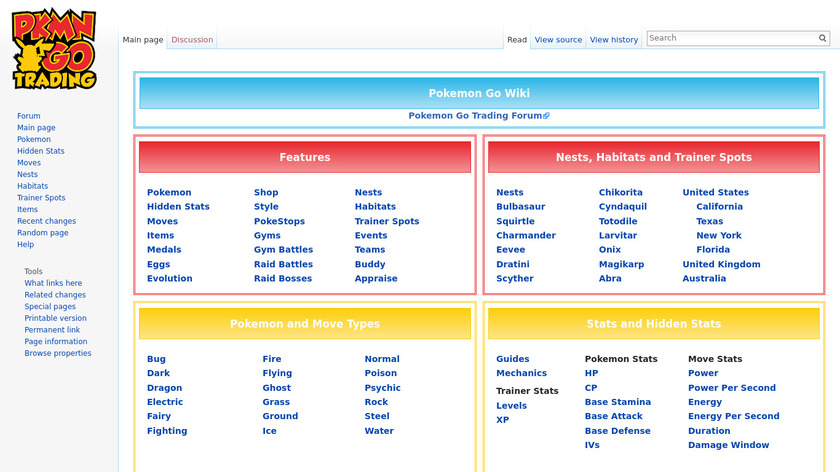This screenshot has width=840, height=472.
Task: Go to Random page from the sidebar
Action: 42,233
